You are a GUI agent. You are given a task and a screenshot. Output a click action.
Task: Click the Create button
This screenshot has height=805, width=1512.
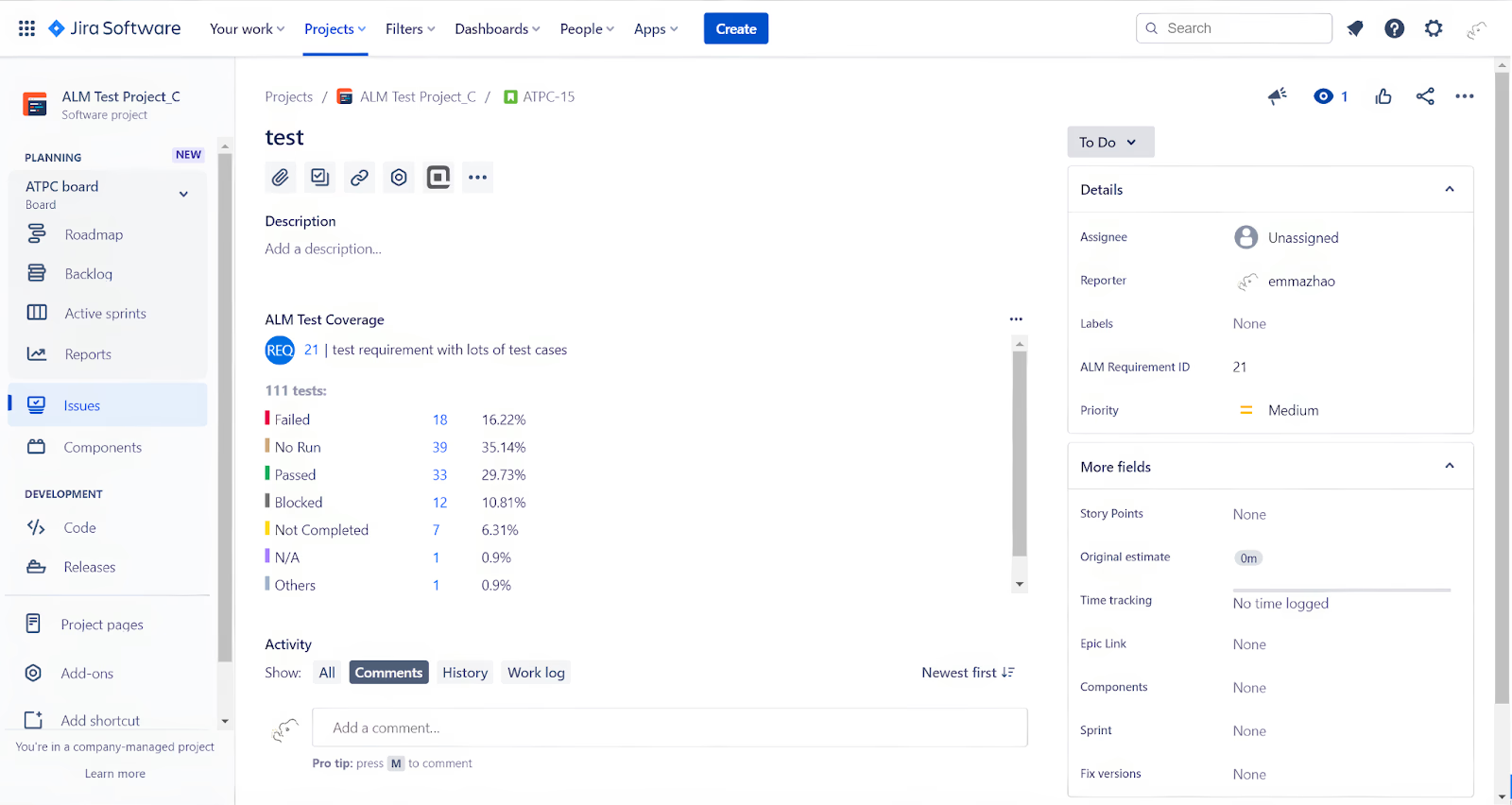(x=736, y=29)
